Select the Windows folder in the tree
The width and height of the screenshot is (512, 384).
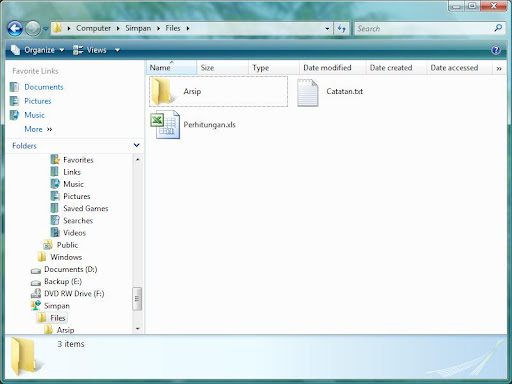pyautogui.click(x=66, y=257)
